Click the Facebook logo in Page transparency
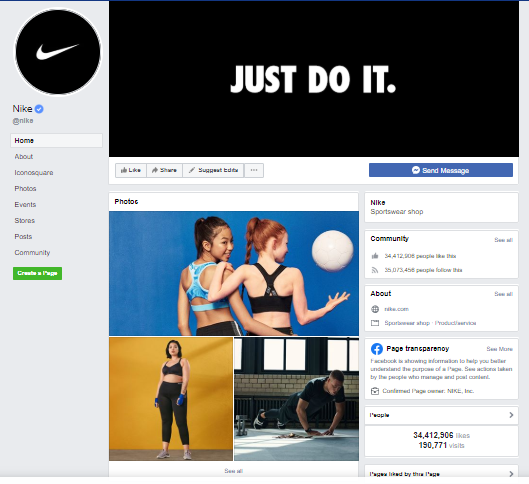529x484 pixels. click(x=377, y=349)
